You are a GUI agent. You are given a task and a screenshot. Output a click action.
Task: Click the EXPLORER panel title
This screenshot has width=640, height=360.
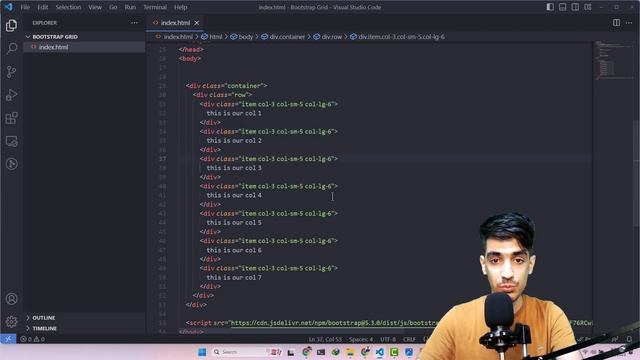click(x=45, y=23)
